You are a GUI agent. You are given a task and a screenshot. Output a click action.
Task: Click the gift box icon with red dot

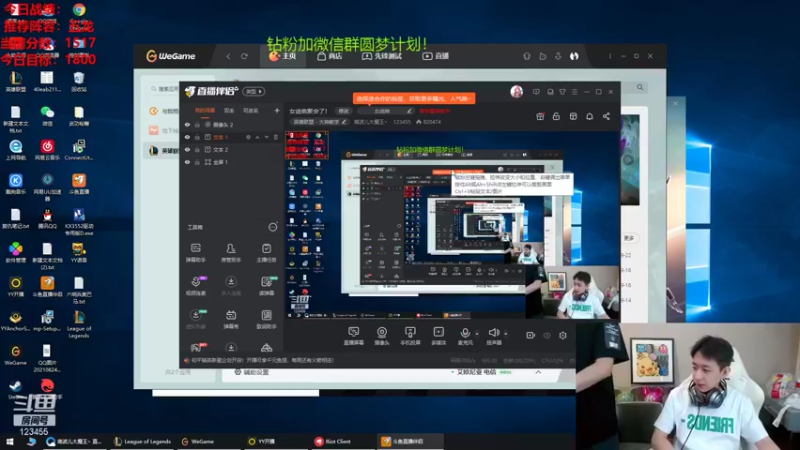pyautogui.click(x=540, y=116)
